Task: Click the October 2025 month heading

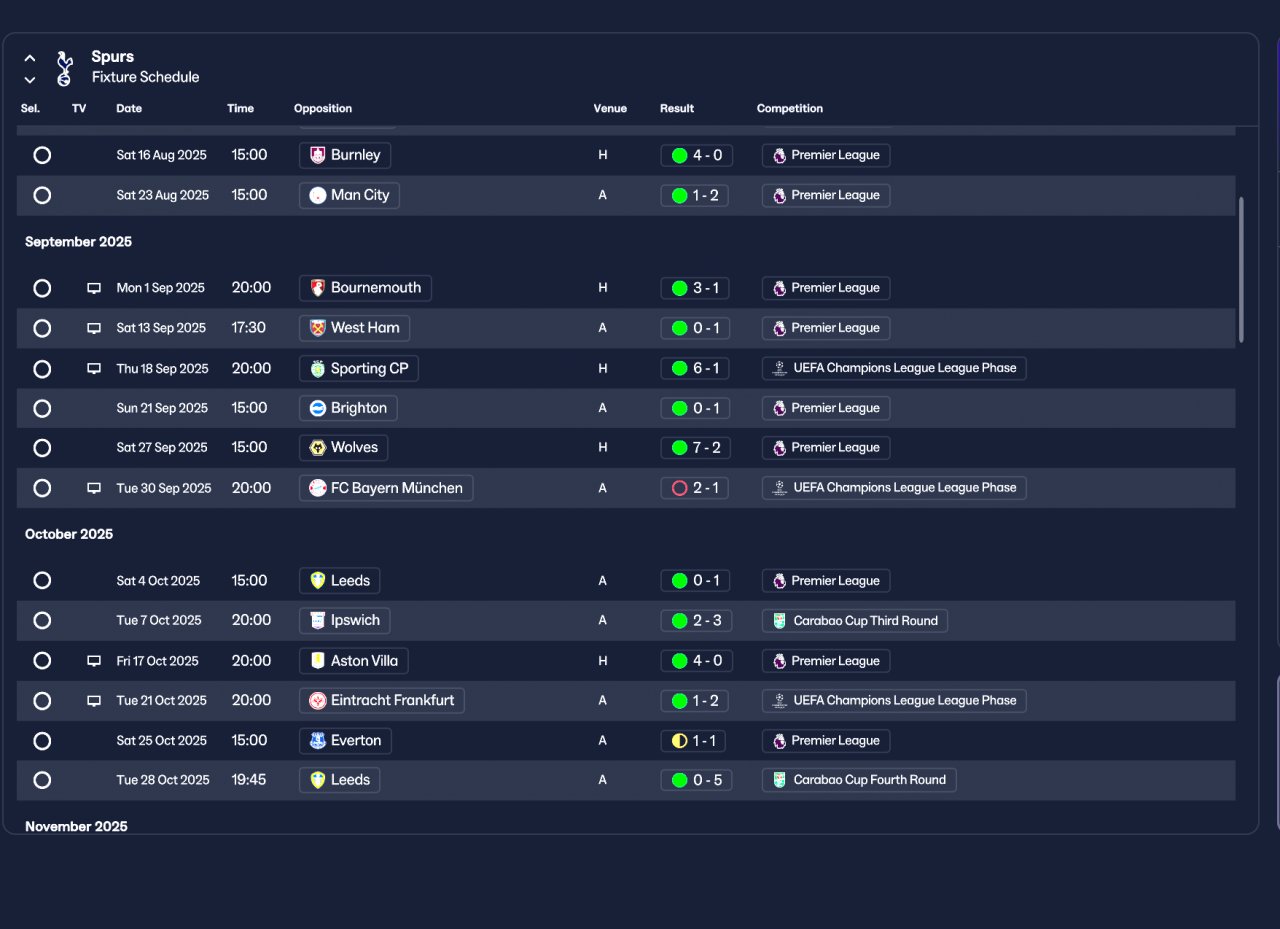Action: [x=69, y=534]
